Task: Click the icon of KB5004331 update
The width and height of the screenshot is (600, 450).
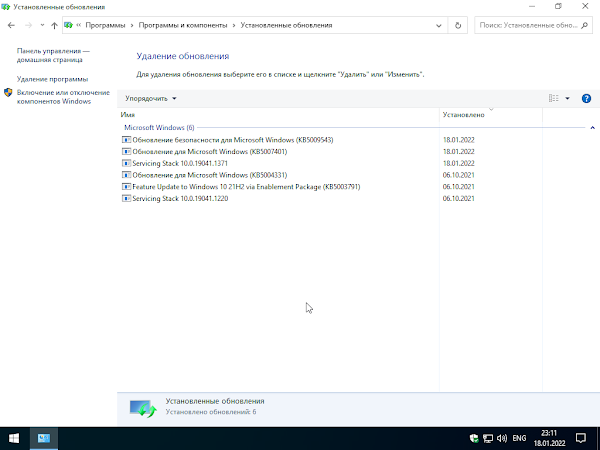Action: (126, 175)
